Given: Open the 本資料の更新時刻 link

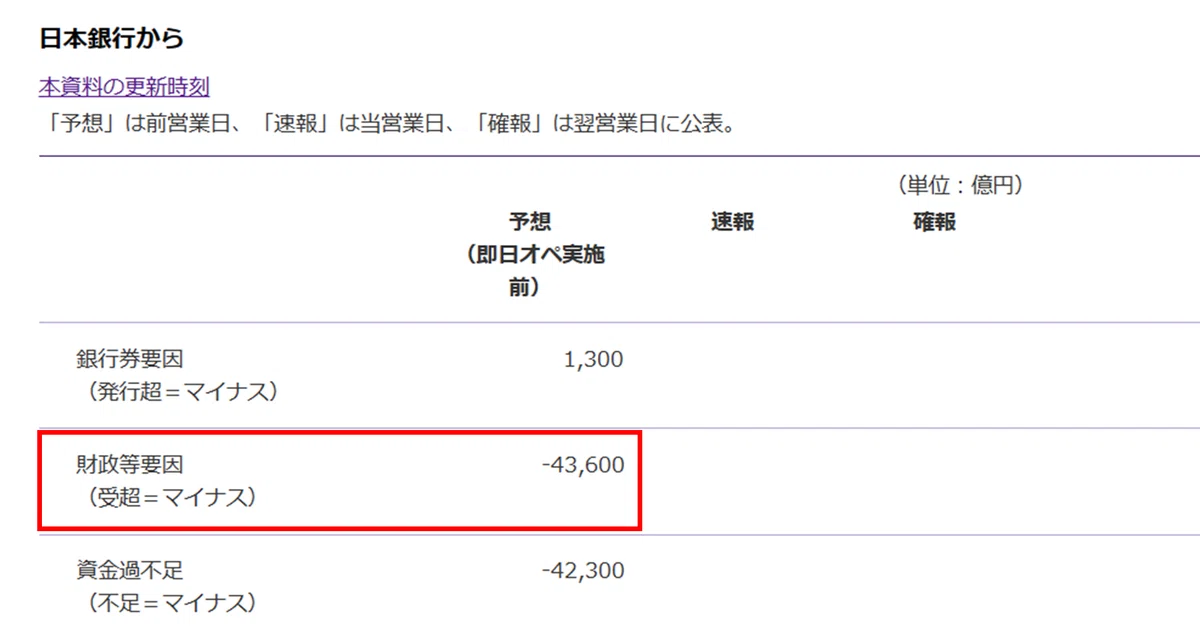Looking at the screenshot, I should [x=124, y=87].
